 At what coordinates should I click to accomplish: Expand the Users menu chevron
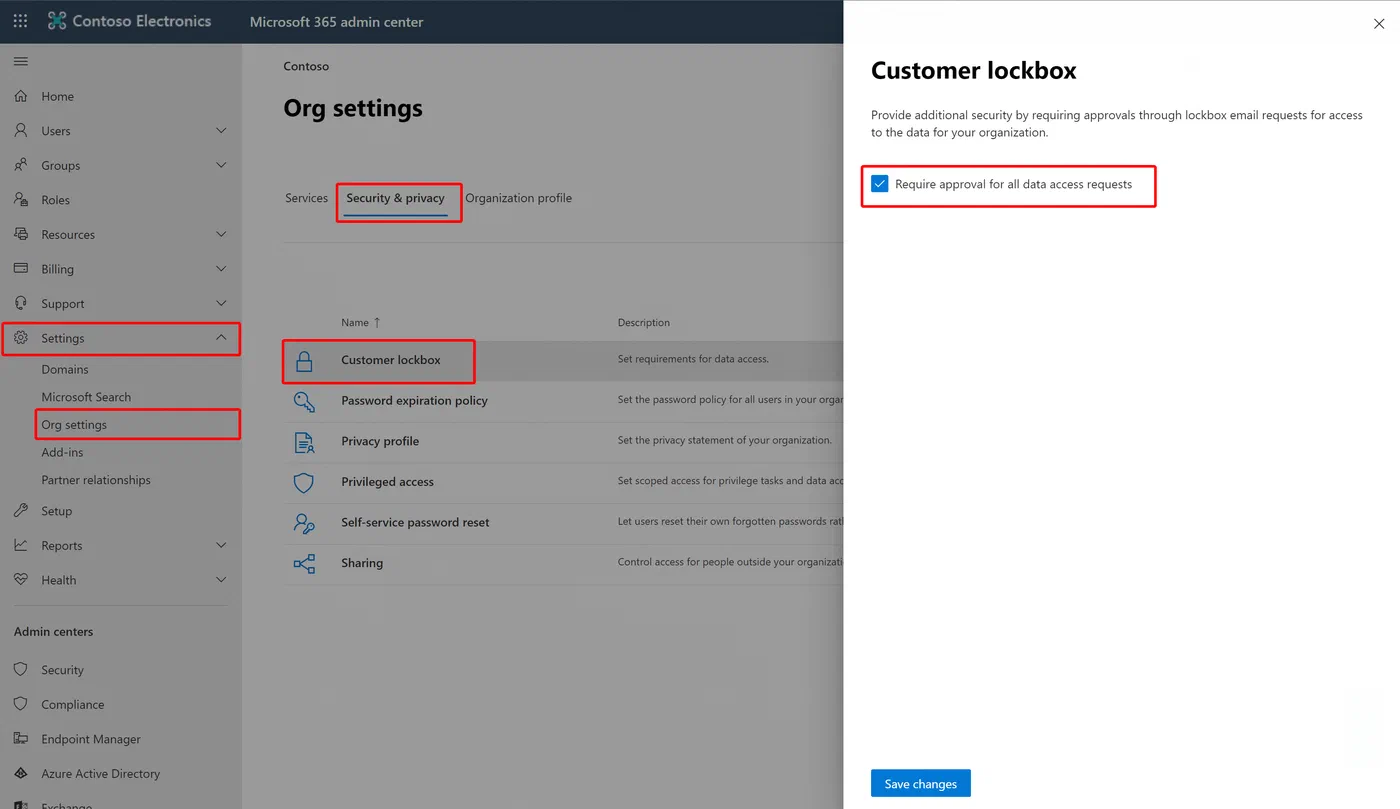tap(221, 131)
